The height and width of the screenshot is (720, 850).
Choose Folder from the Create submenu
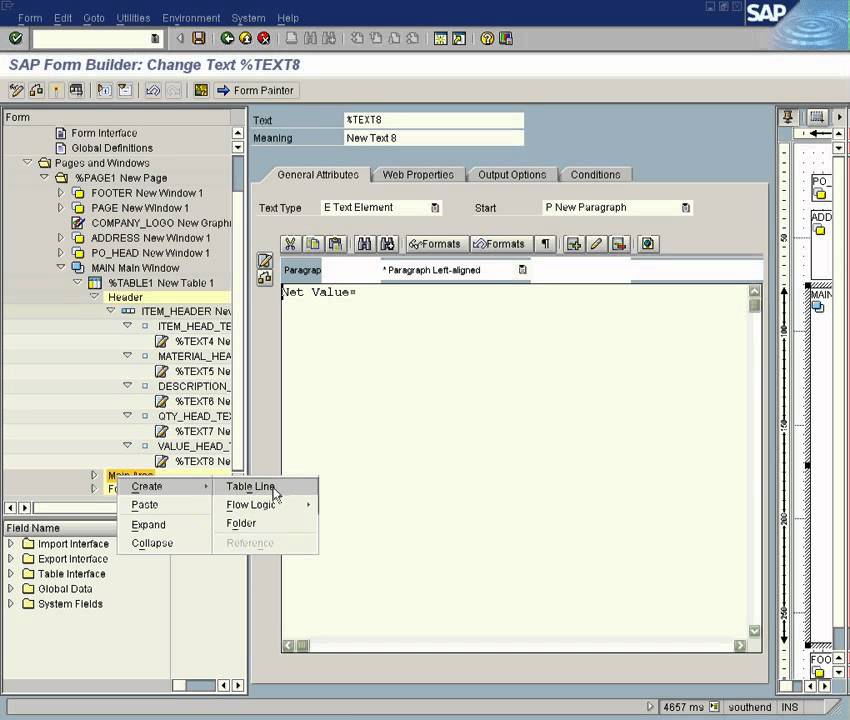point(265,523)
